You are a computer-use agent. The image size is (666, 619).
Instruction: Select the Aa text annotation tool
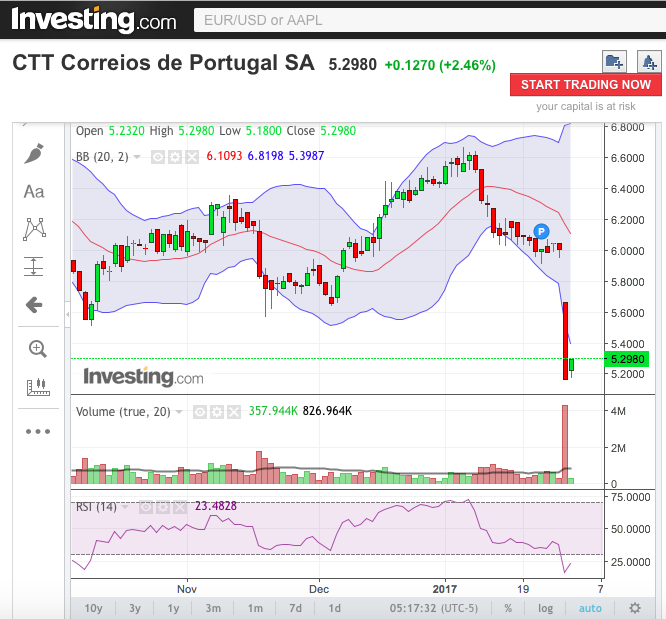[x=34, y=192]
